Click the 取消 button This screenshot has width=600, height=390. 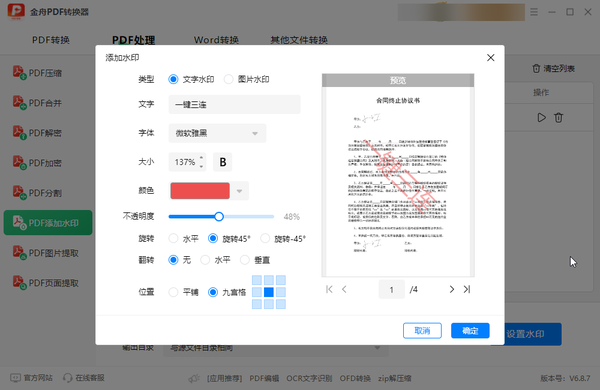(x=422, y=331)
